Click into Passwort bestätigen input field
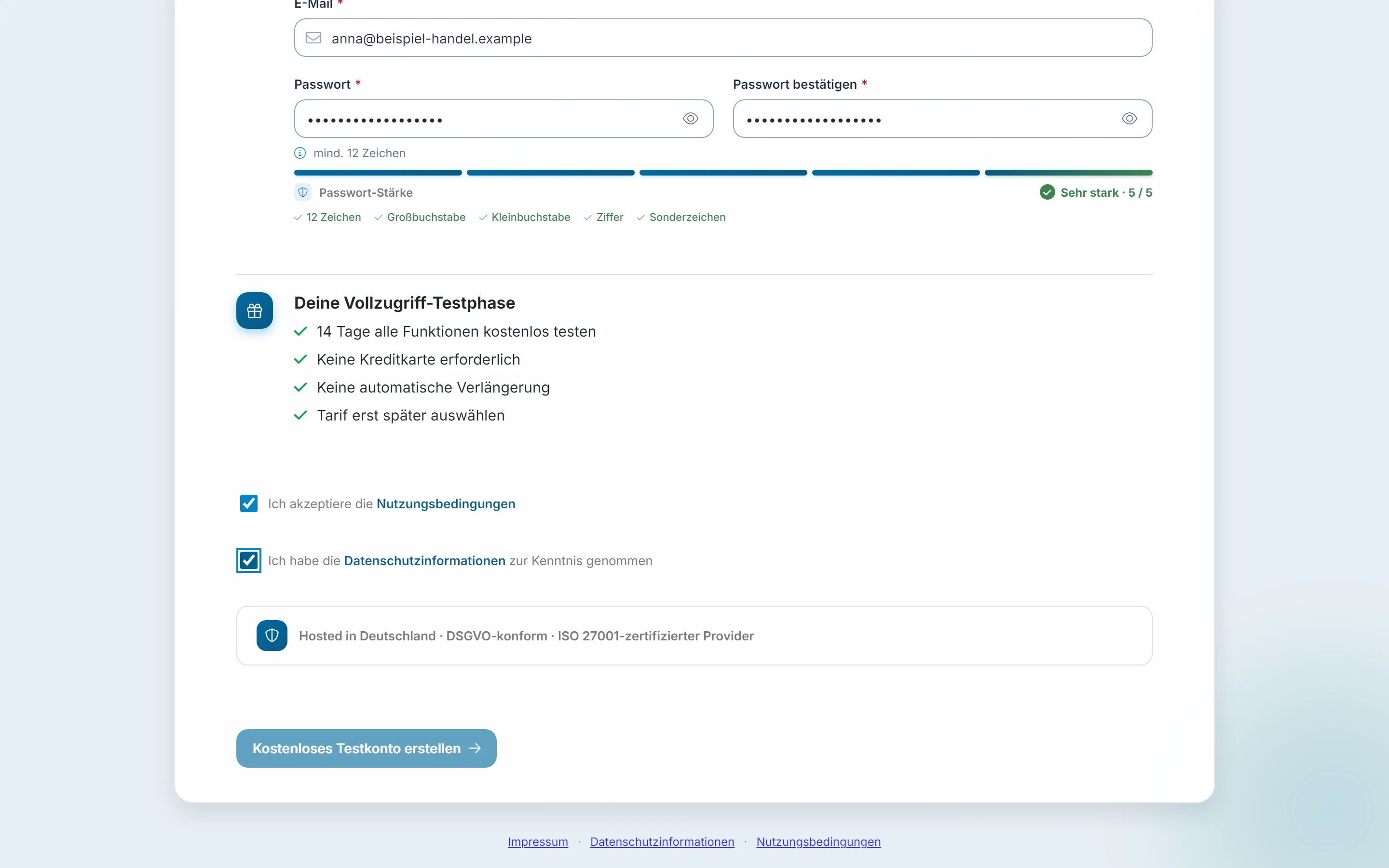The image size is (1389, 868). [942, 119]
